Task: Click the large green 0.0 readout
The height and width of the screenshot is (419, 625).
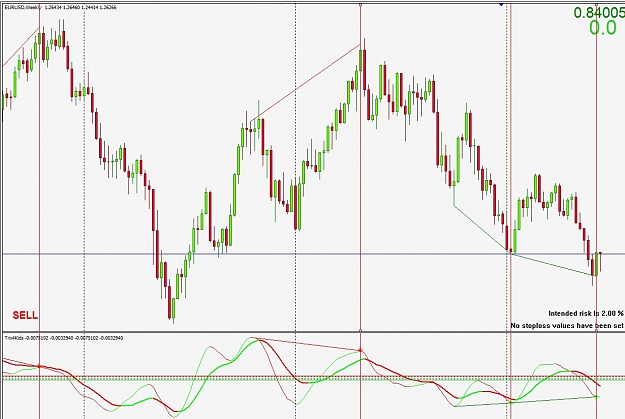Action: (603, 28)
